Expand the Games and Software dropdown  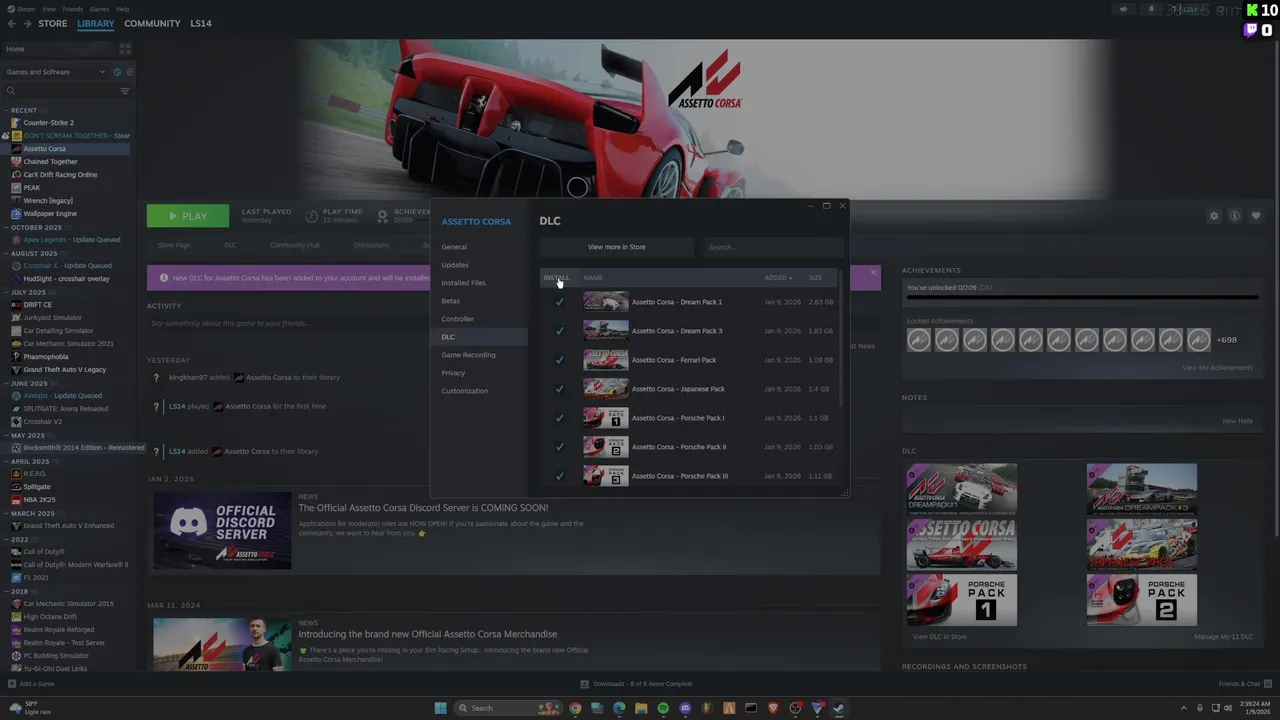click(55, 72)
